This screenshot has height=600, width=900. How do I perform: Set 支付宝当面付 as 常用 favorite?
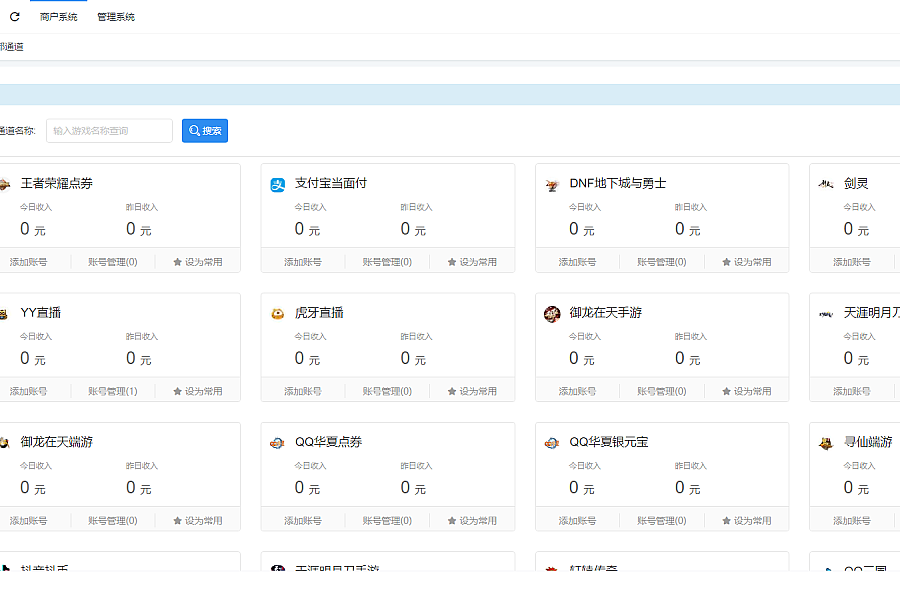(x=472, y=262)
